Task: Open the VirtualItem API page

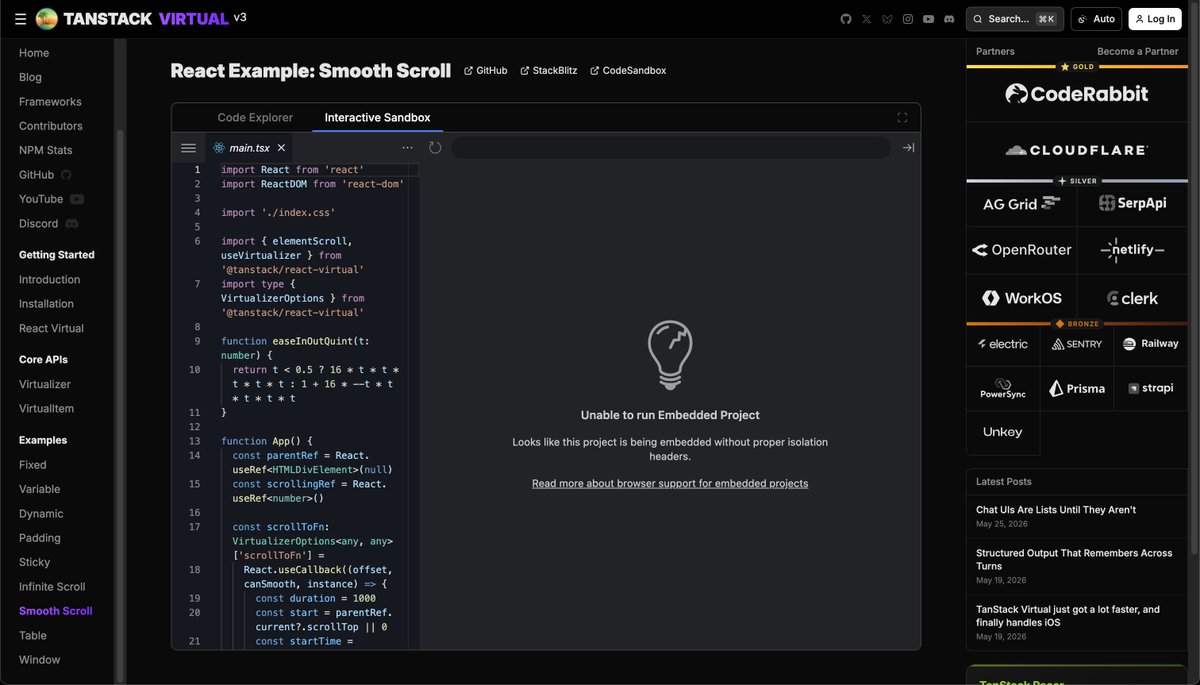Action: (46, 409)
